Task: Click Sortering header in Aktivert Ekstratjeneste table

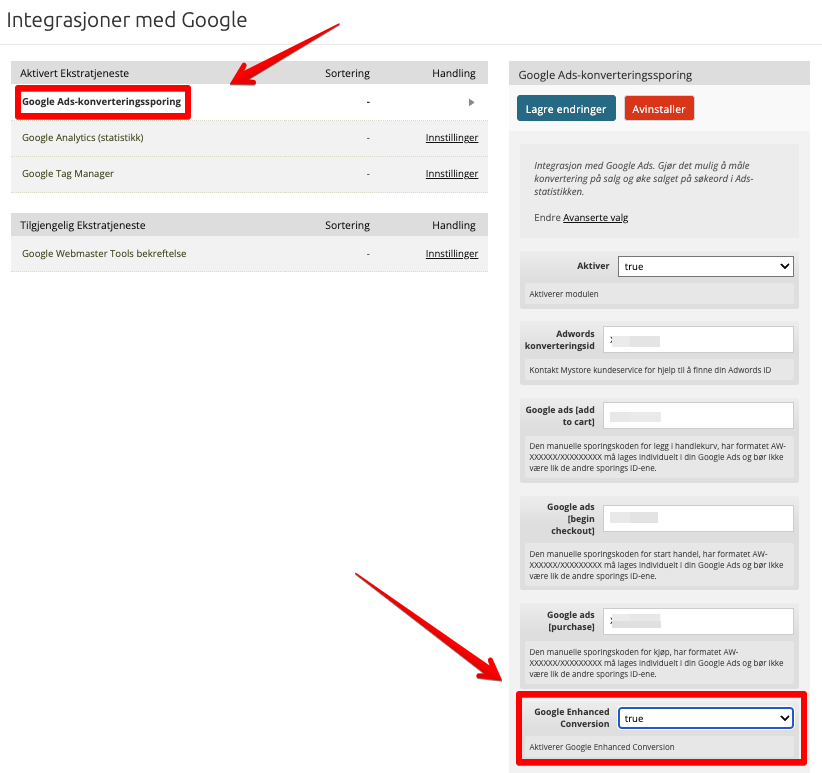Action: click(x=347, y=73)
